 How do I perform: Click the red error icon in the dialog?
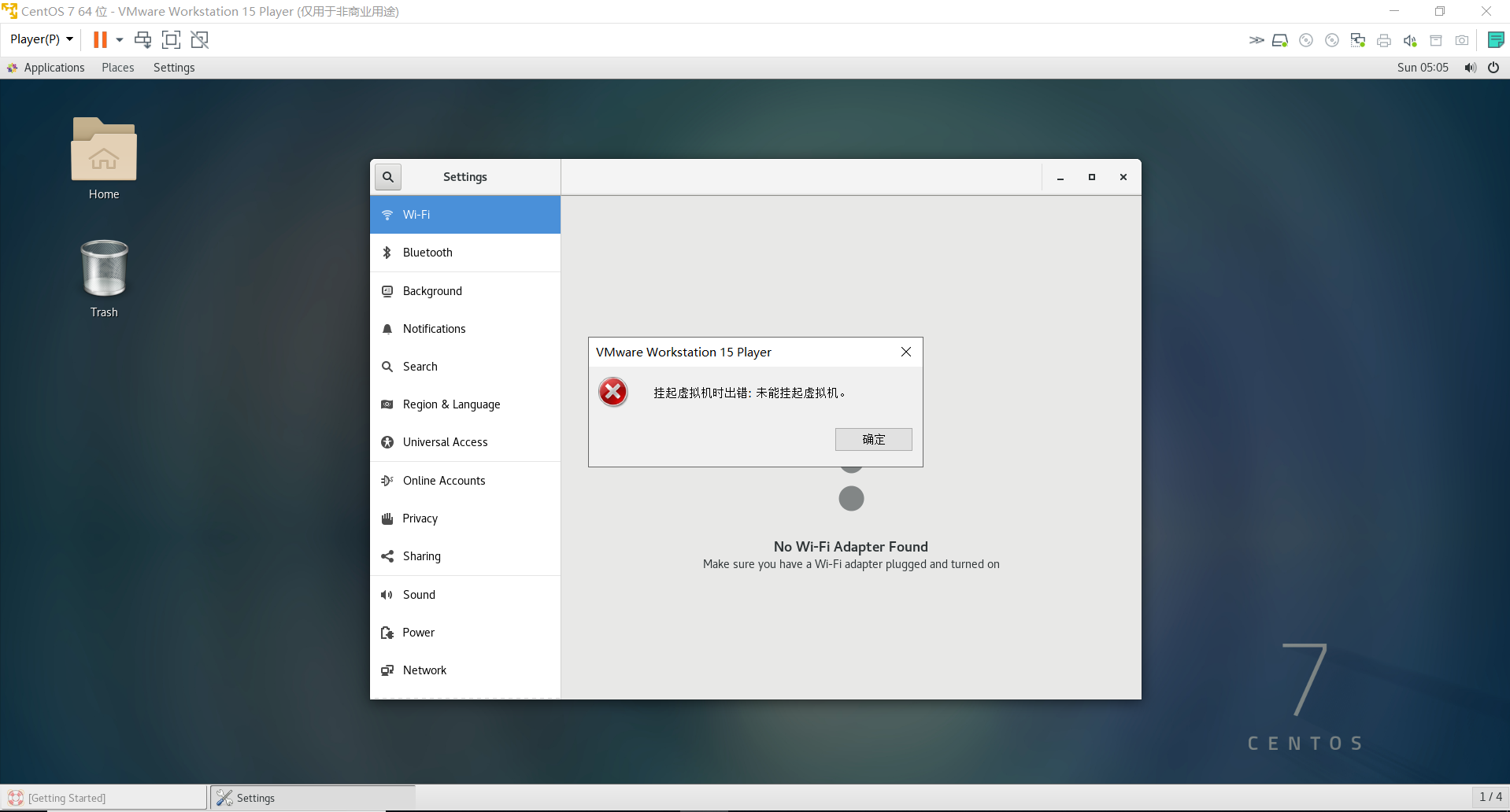pyautogui.click(x=613, y=392)
